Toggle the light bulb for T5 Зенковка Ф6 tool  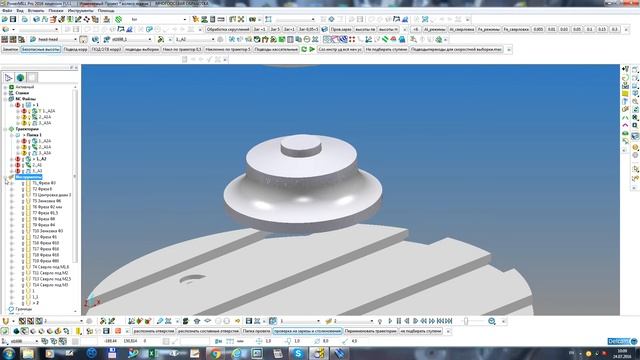(x=23, y=201)
